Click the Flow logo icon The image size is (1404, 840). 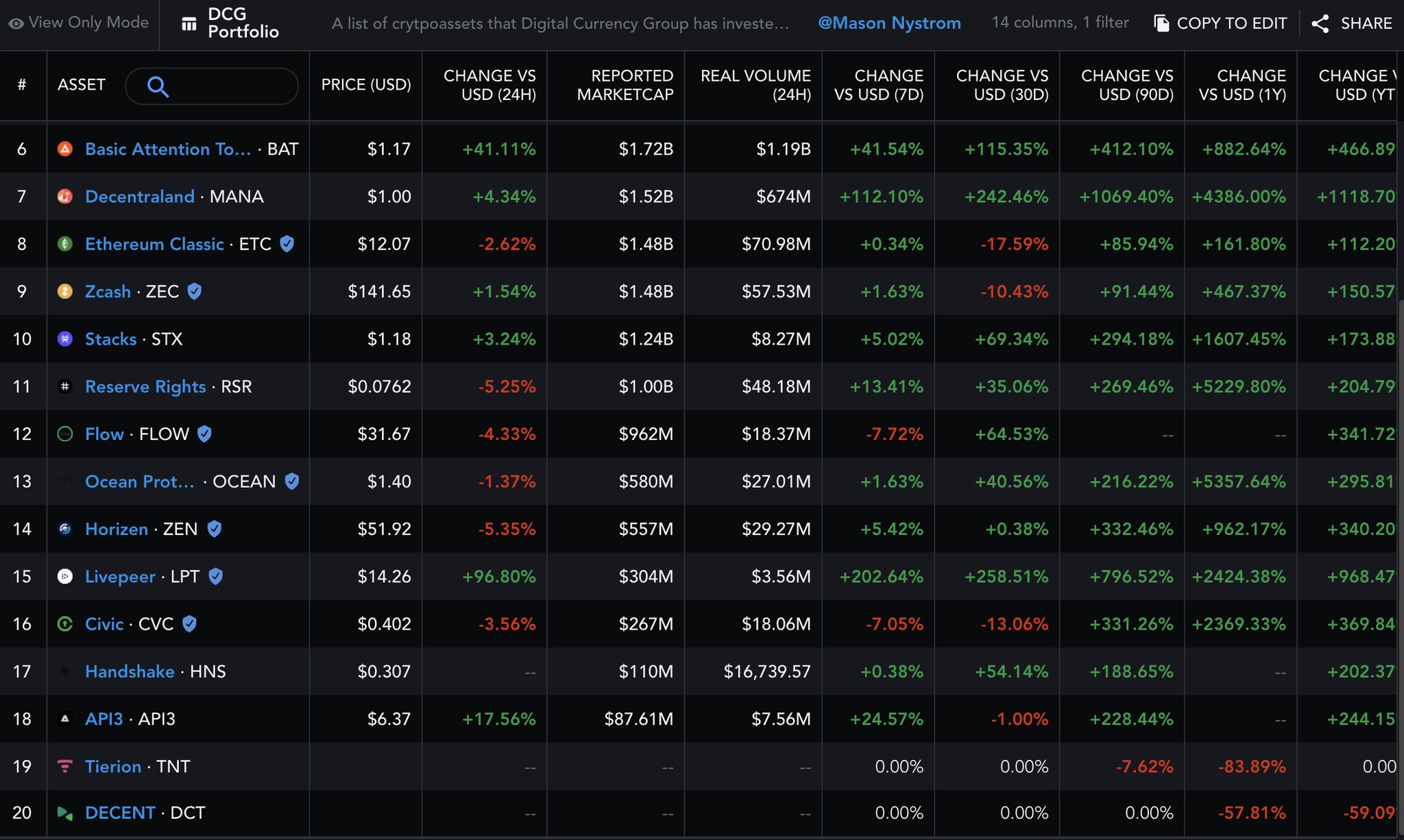65,434
